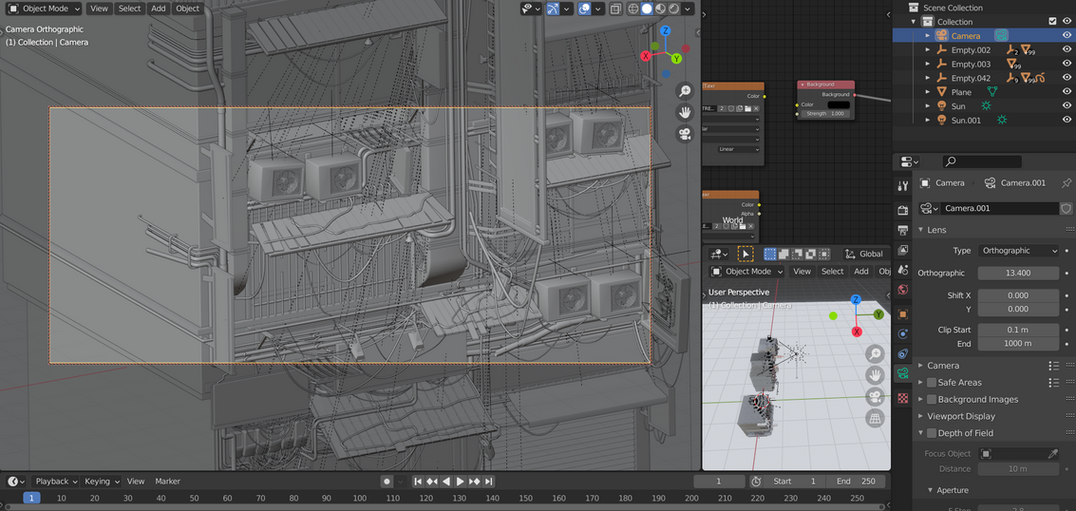Enable the Safe Areas checkbox
This screenshot has height=511, width=1076.
pos(932,382)
